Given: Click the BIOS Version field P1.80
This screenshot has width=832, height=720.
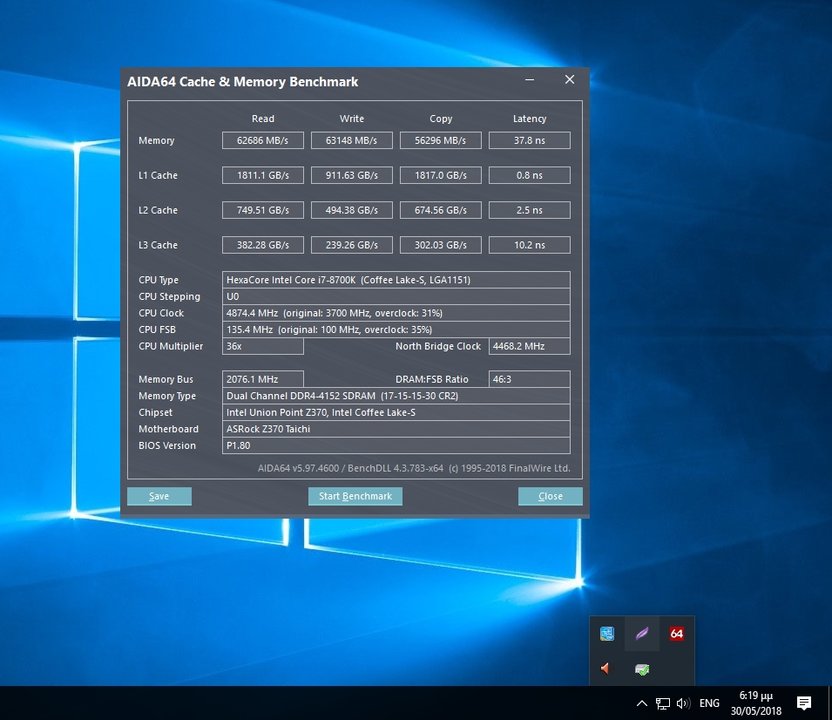Looking at the screenshot, I should pos(396,446).
